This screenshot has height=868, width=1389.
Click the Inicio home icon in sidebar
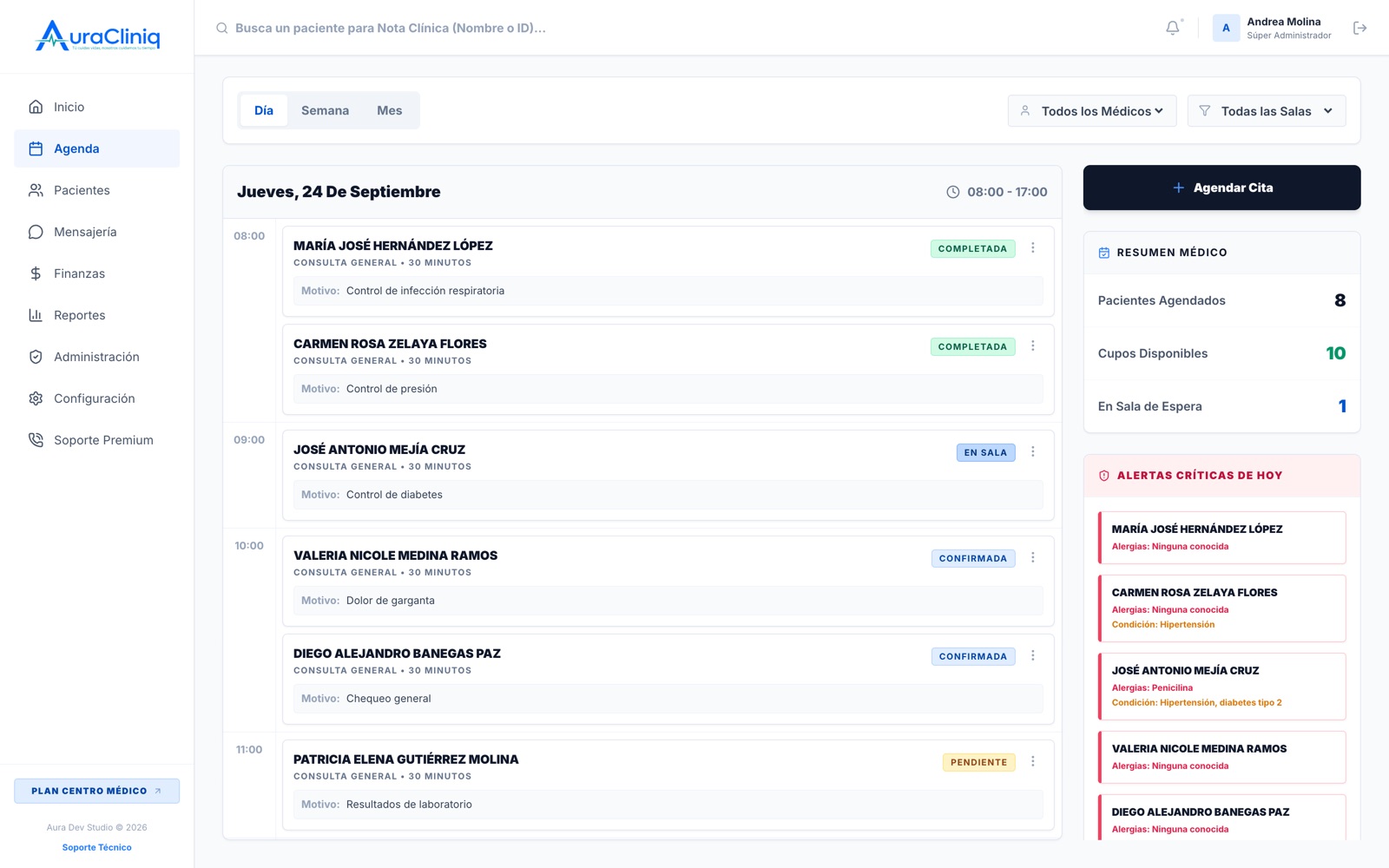point(36,107)
